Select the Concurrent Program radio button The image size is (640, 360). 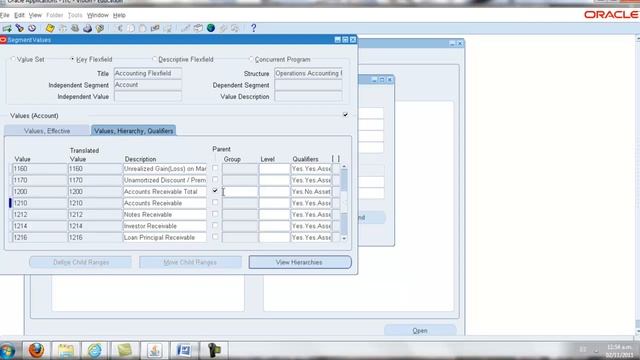click(x=251, y=59)
